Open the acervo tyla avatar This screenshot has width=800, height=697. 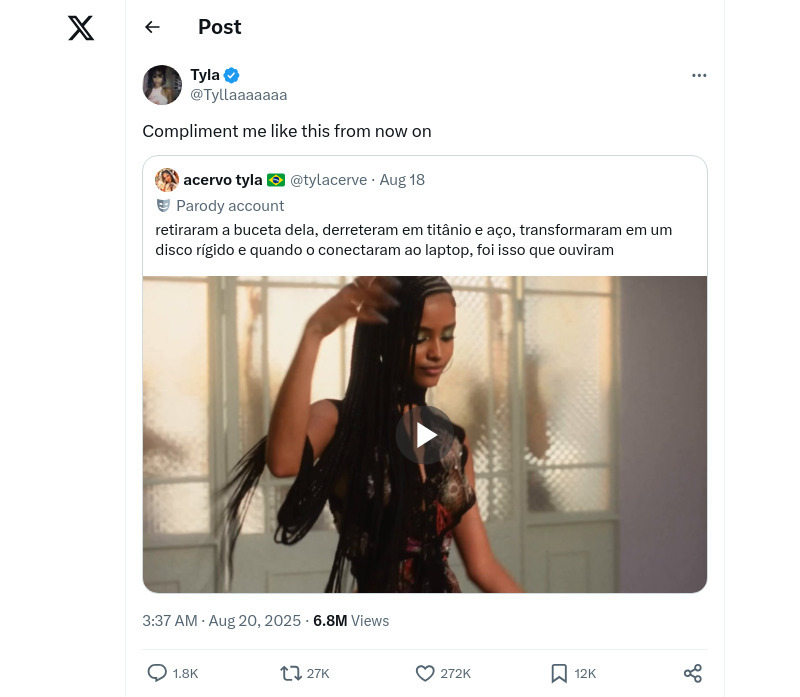click(167, 180)
